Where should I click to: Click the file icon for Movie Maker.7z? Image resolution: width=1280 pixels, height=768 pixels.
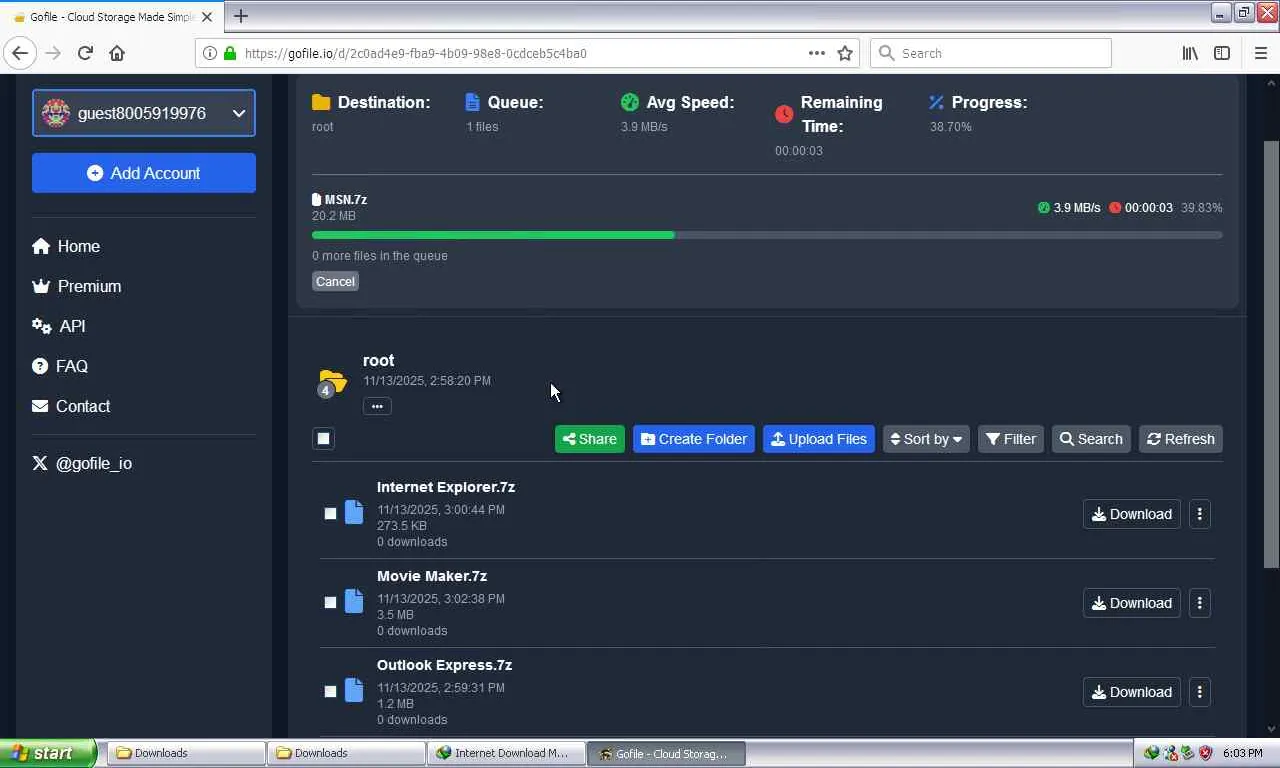point(354,602)
